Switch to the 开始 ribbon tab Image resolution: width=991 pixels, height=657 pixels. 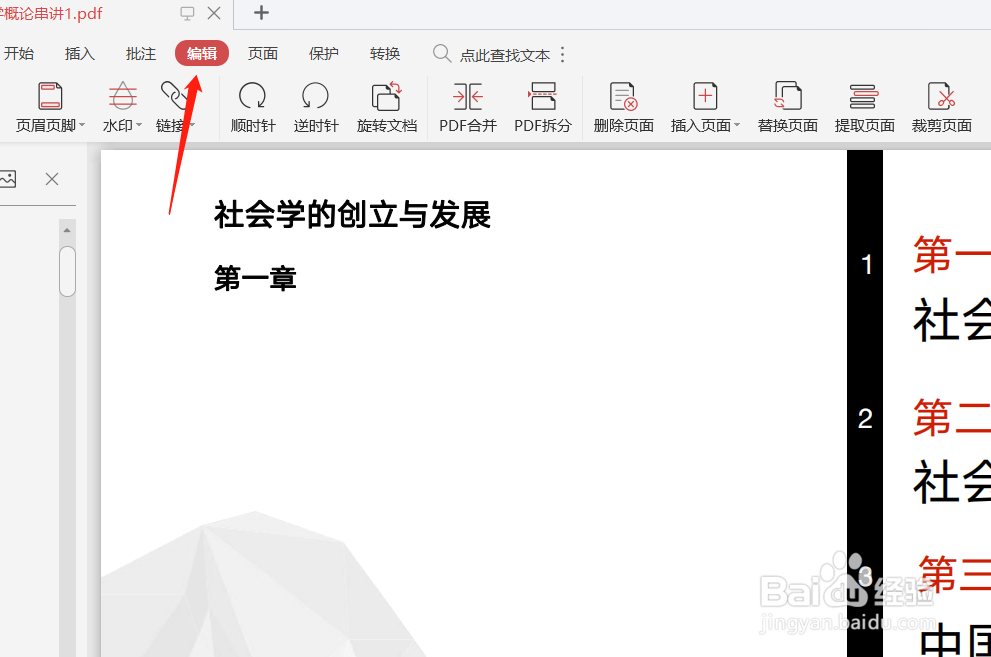[x=19, y=53]
